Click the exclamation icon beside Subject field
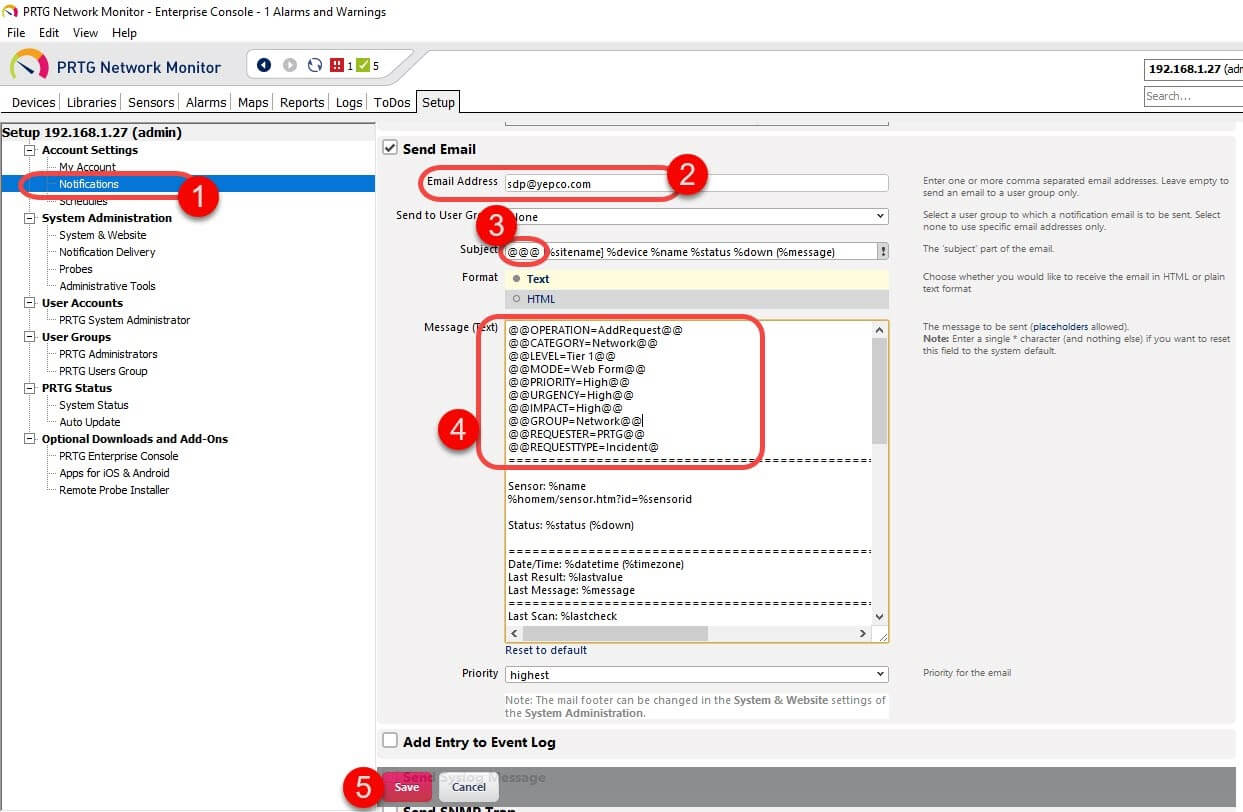The height and width of the screenshot is (812, 1243). coord(883,252)
